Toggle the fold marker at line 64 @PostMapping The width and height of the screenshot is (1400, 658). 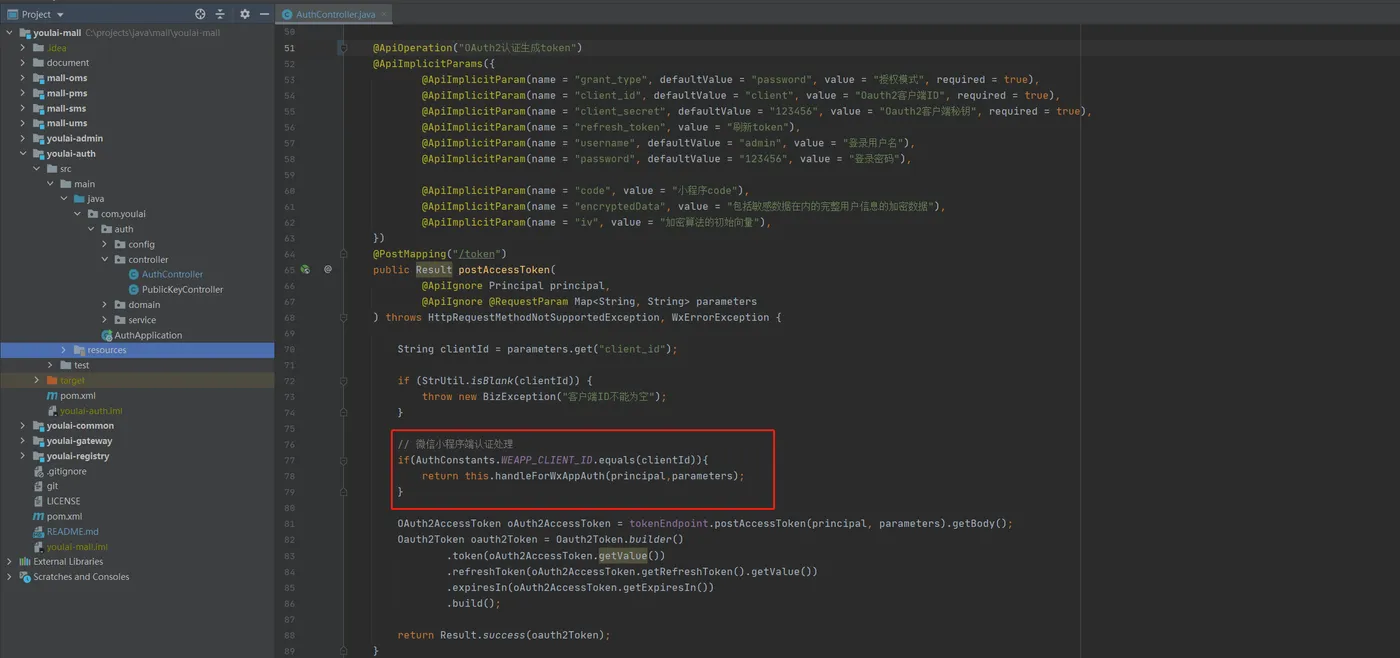pyautogui.click(x=343, y=254)
